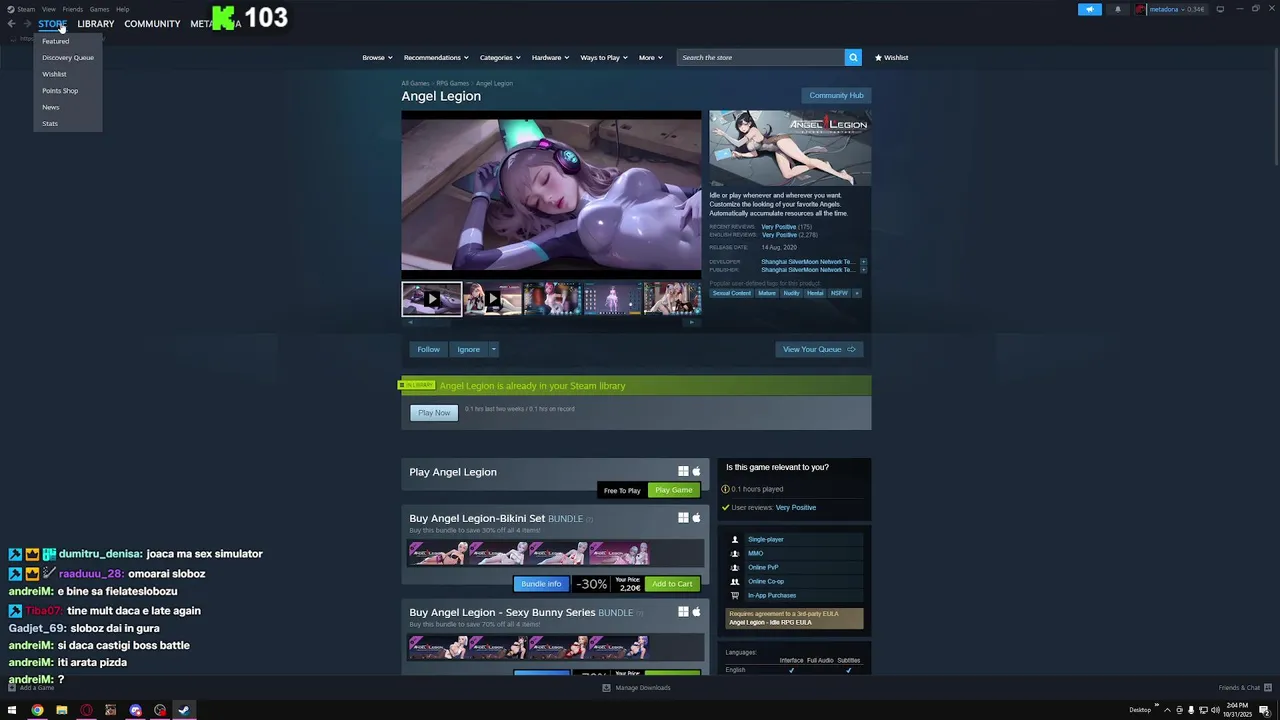The image size is (1280, 720).
Task: Select Featured in the Store menu
Action: (56, 41)
